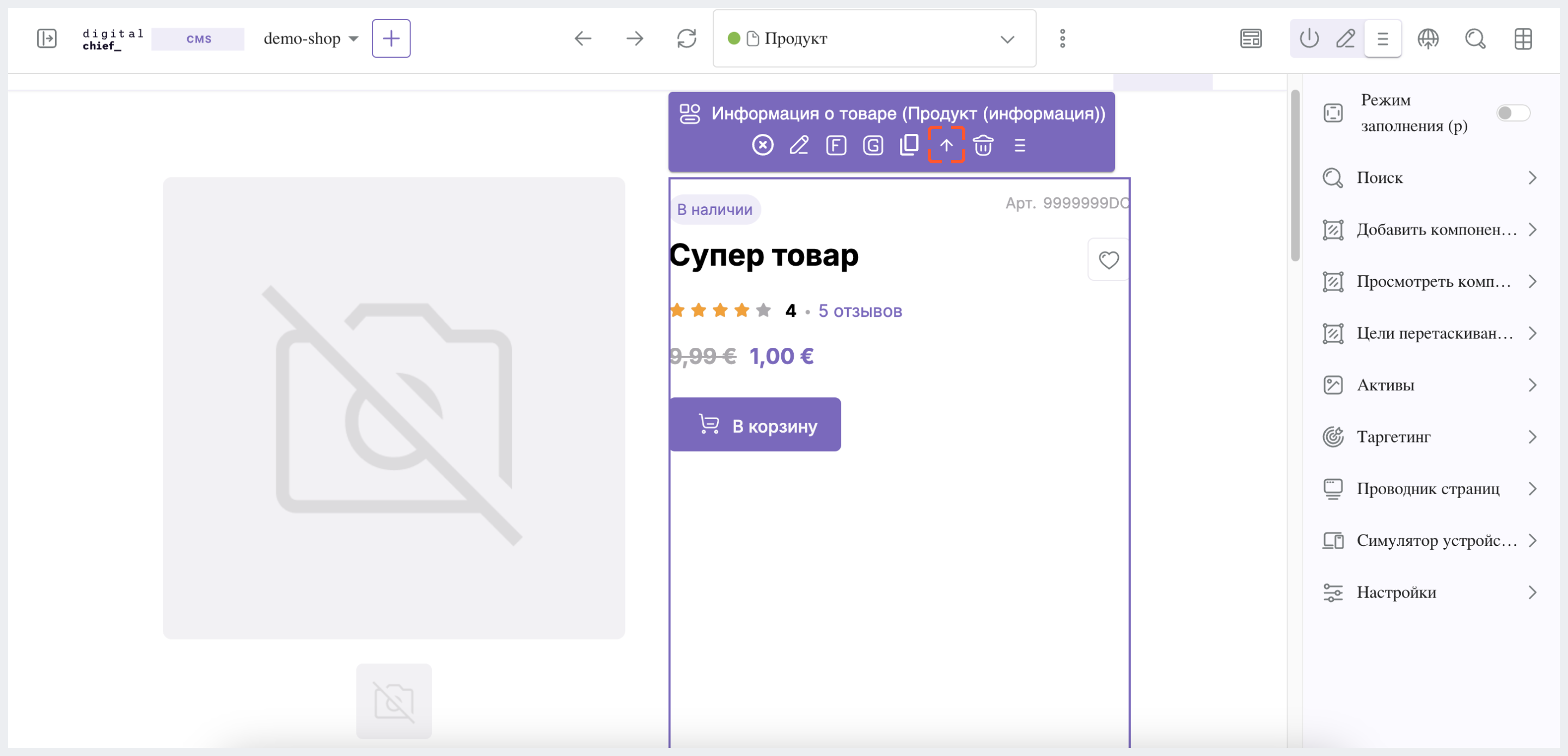Open component options list icon in purple bar

coord(1019,145)
